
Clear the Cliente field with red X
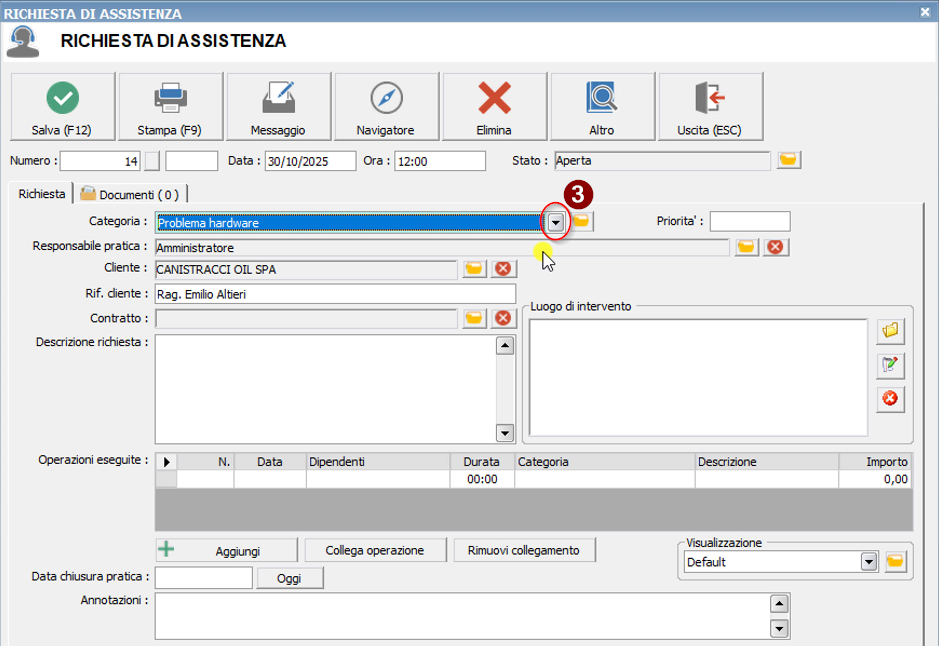[503, 268]
